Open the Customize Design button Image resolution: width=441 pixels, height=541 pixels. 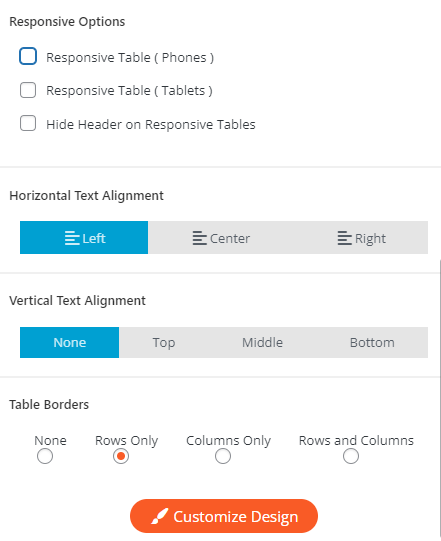click(224, 516)
